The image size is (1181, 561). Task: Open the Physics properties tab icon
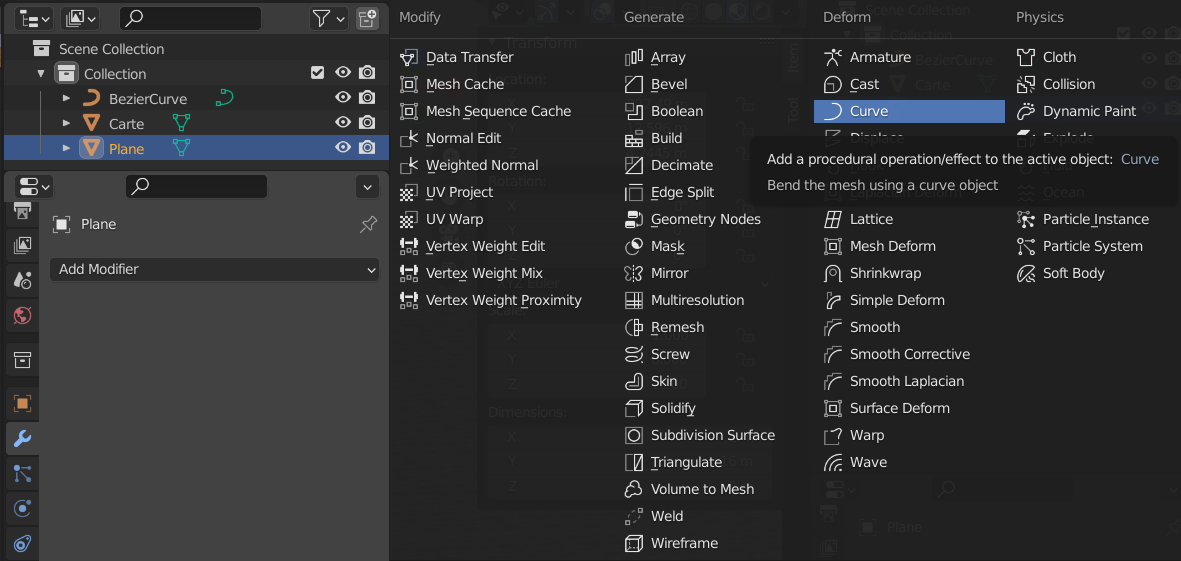(22, 508)
